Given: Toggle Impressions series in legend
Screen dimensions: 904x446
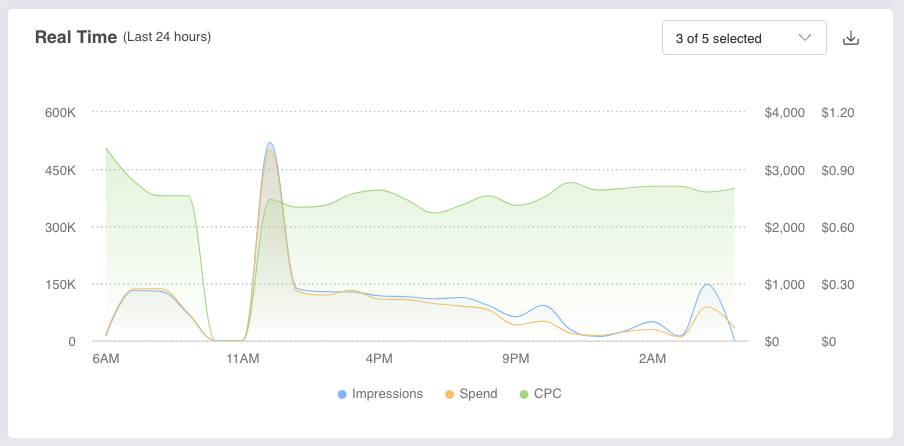Looking at the screenshot, I should pos(386,394).
